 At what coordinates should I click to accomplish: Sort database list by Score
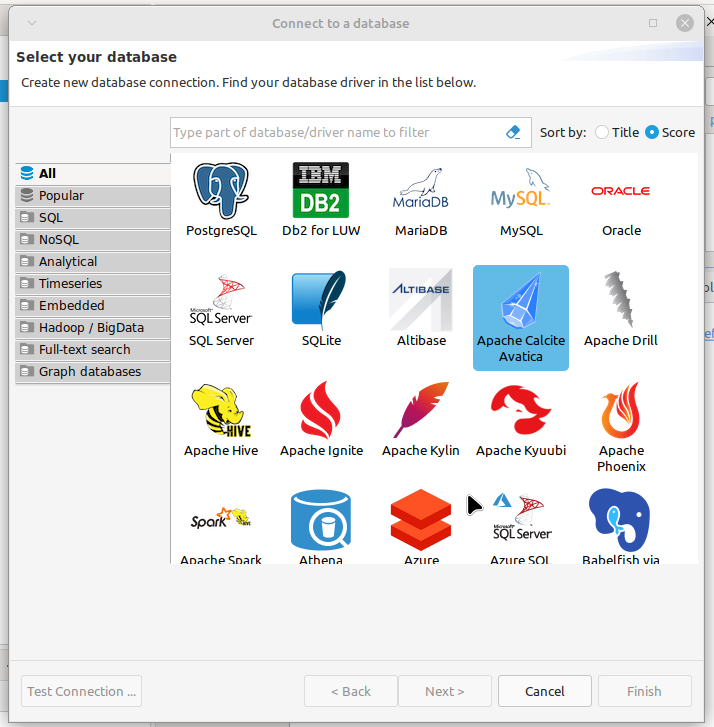[670, 132]
